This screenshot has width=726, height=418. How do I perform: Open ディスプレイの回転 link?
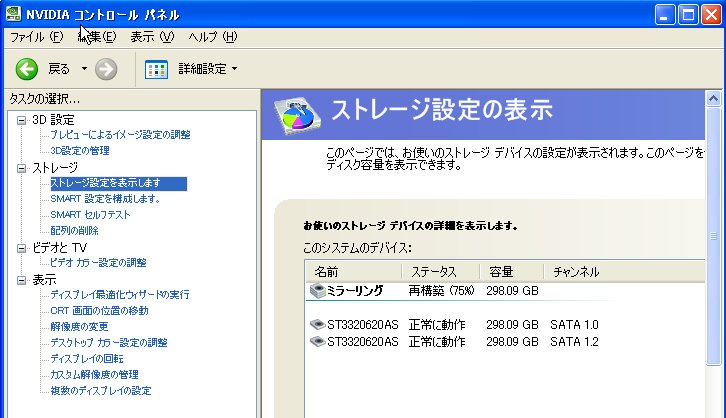point(87,359)
